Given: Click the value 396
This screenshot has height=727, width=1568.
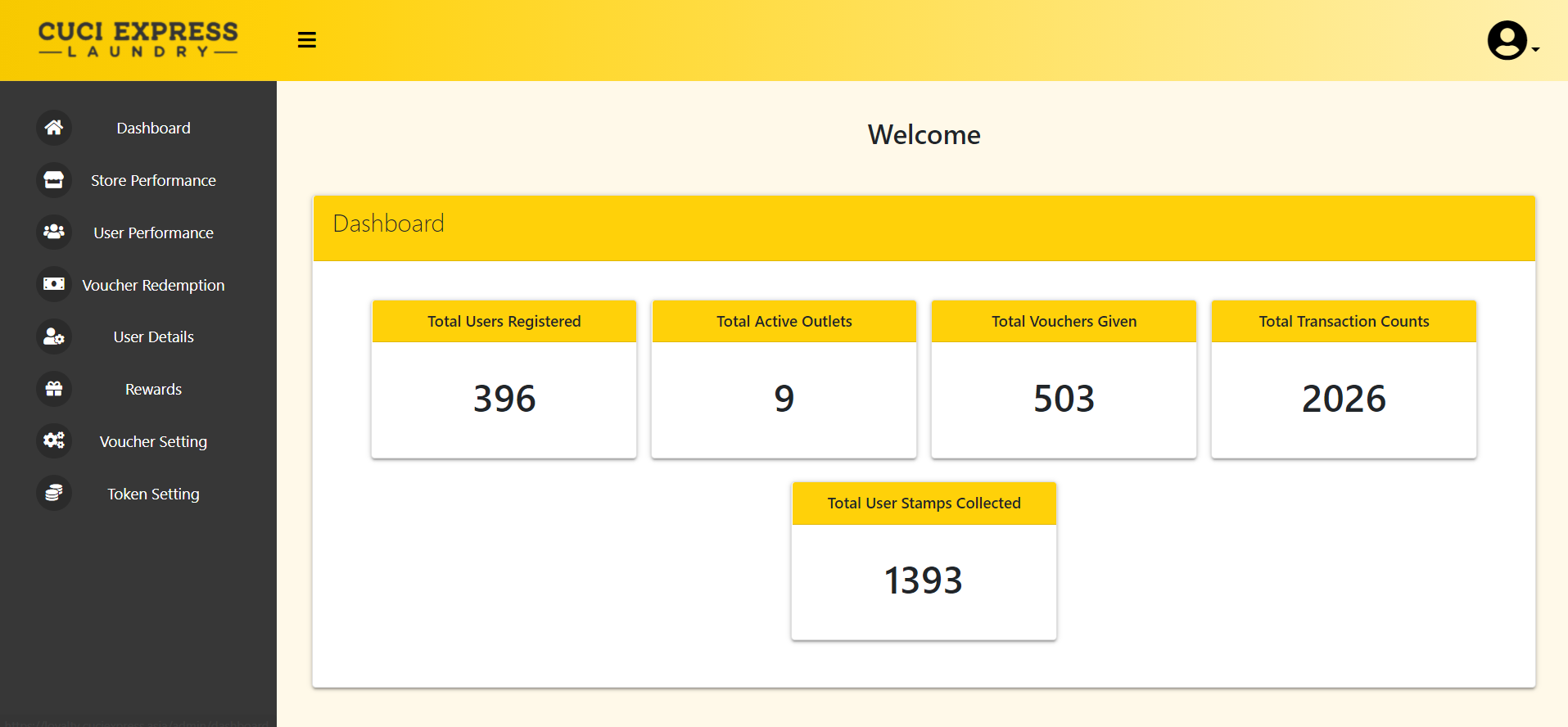Looking at the screenshot, I should tap(504, 399).
